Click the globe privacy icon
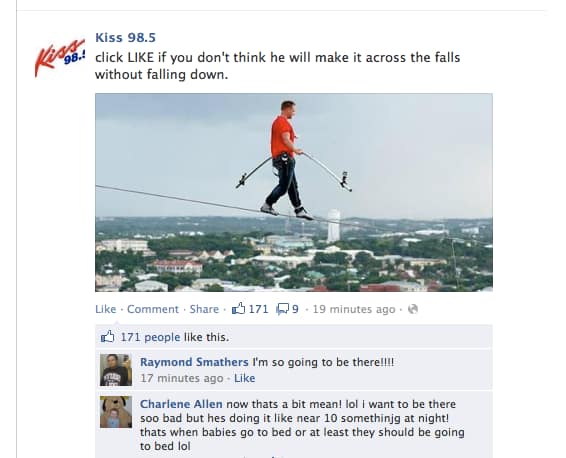Image resolution: width=566 pixels, height=458 pixels. 413,309
